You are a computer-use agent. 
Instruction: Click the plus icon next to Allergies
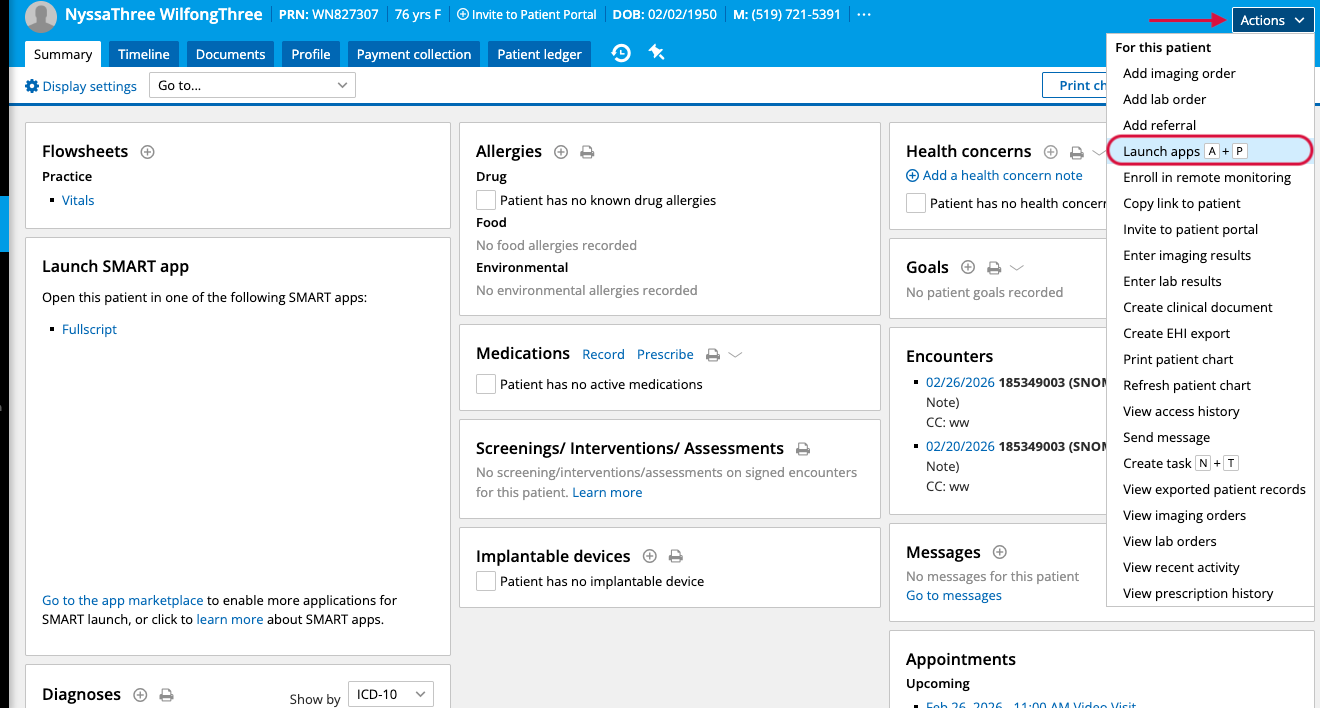point(561,152)
